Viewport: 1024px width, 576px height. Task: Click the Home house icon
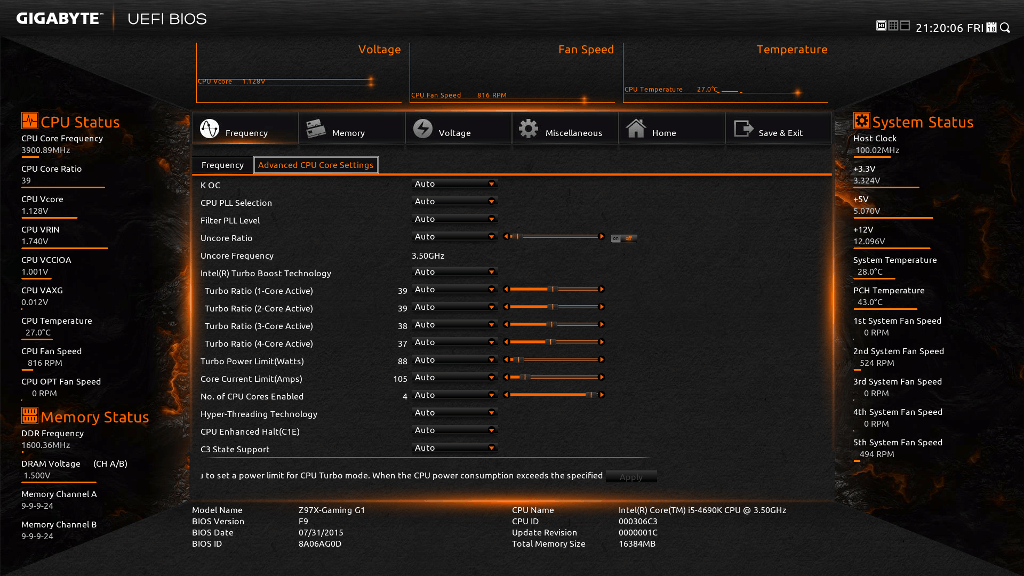(635, 129)
